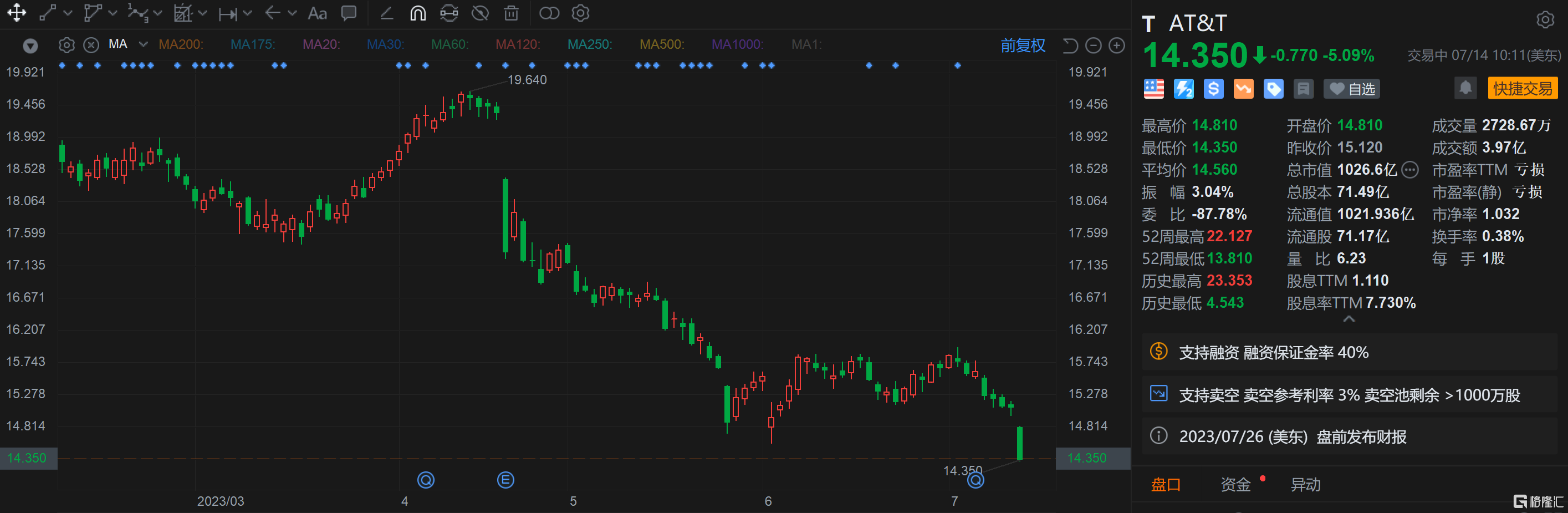Delete drawings with the trash icon
Viewport: 1568px width, 513px height.
coord(511,13)
